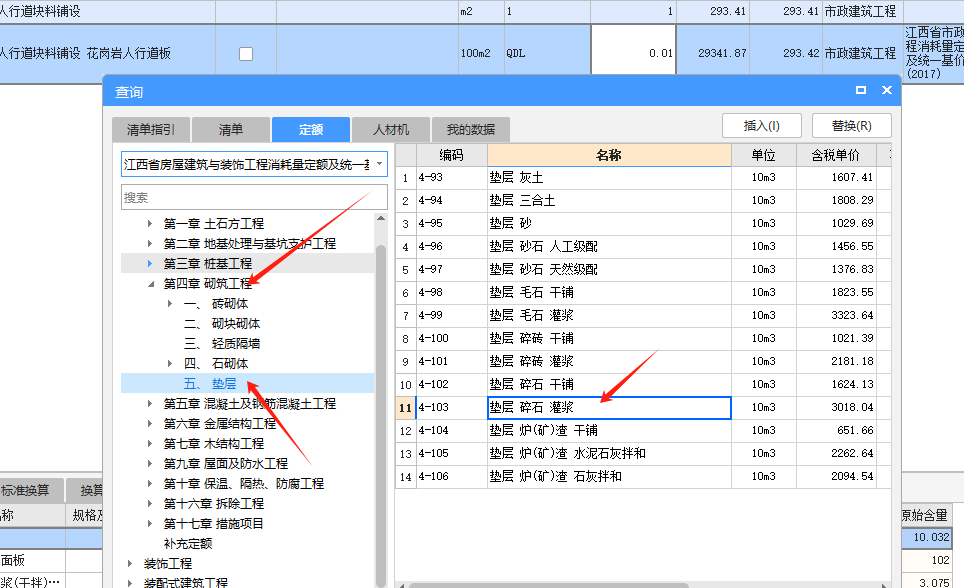The height and width of the screenshot is (588, 964).
Task: Expand 第十六章 拆除工程 node
Action: pyautogui.click(x=149, y=504)
